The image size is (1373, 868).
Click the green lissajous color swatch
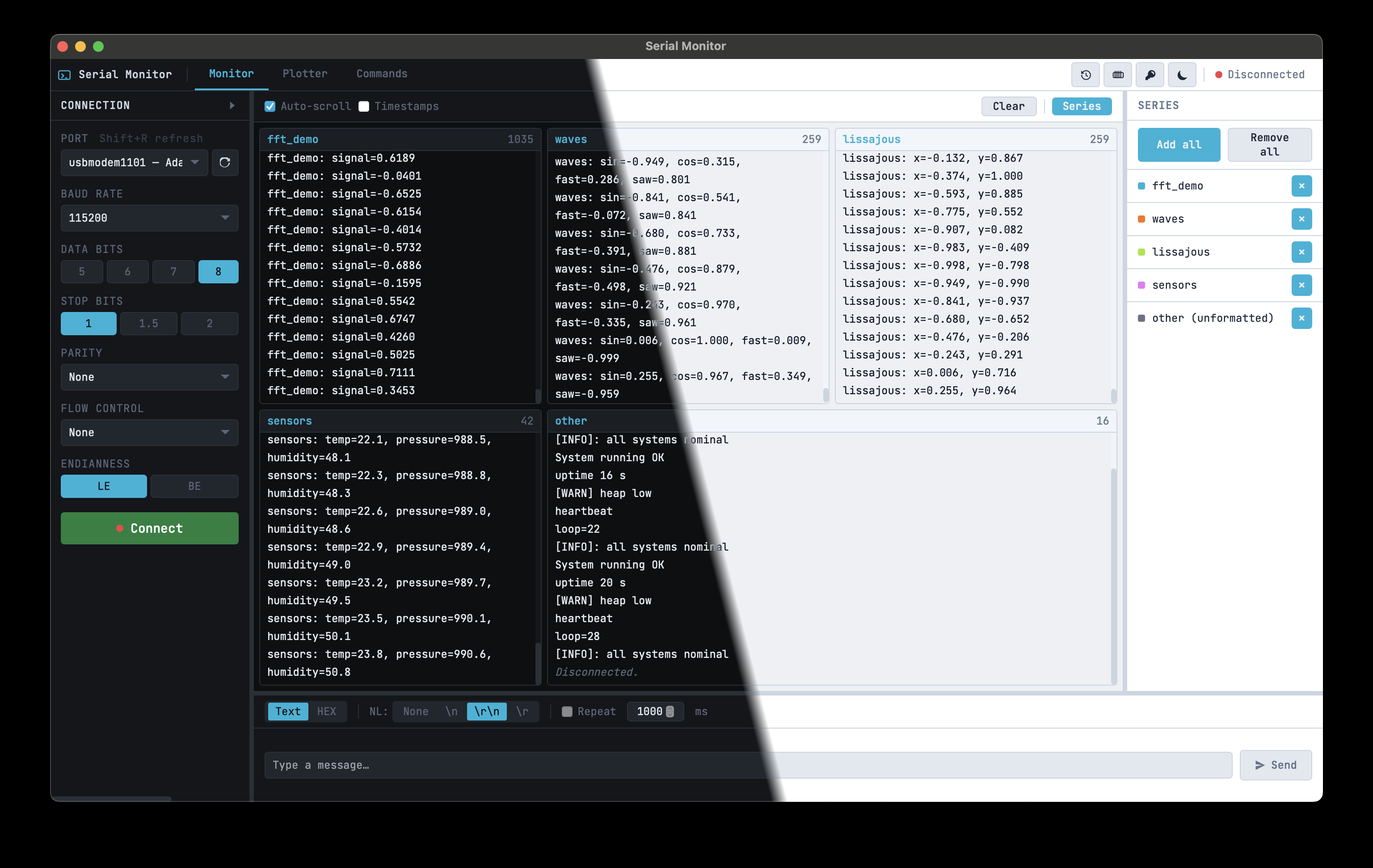point(1141,252)
